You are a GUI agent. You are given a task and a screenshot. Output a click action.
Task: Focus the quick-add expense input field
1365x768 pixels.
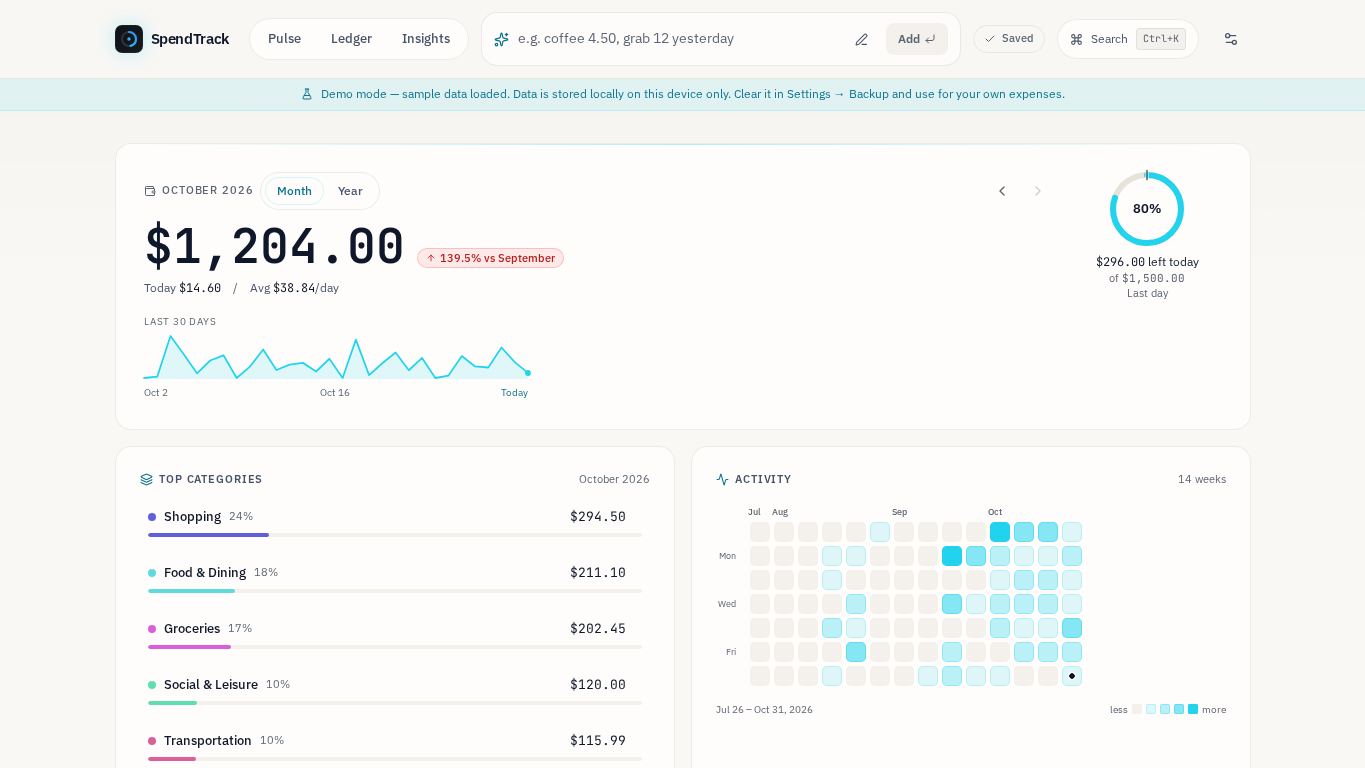tap(680, 39)
